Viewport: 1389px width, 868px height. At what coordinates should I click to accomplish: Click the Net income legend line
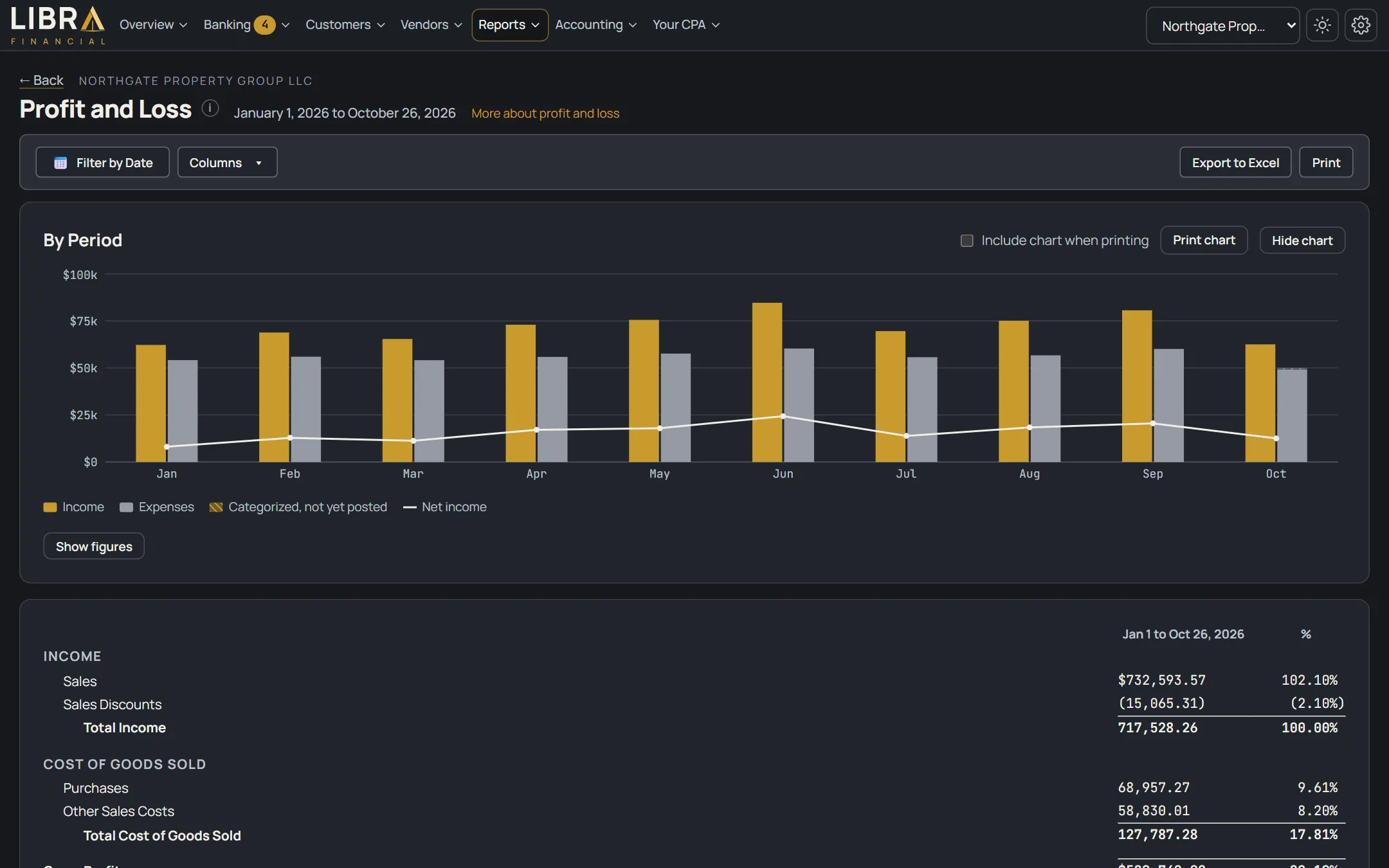(410, 507)
